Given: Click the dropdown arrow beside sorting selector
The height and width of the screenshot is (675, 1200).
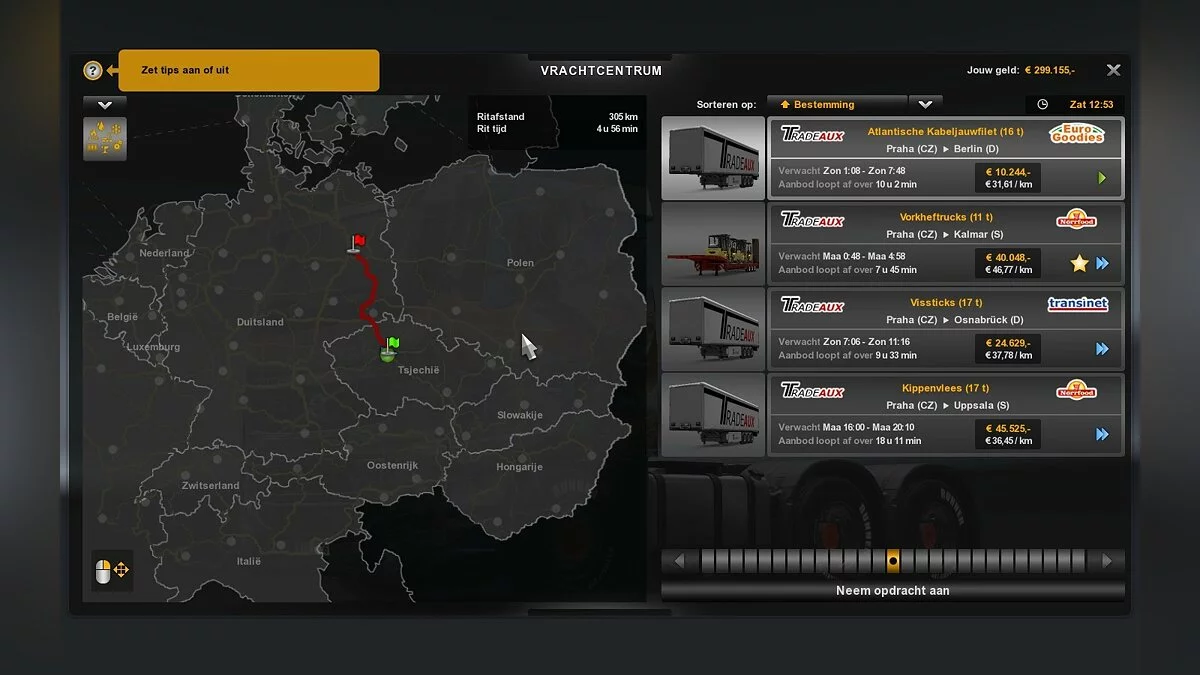Looking at the screenshot, I should click(x=925, y=103).
